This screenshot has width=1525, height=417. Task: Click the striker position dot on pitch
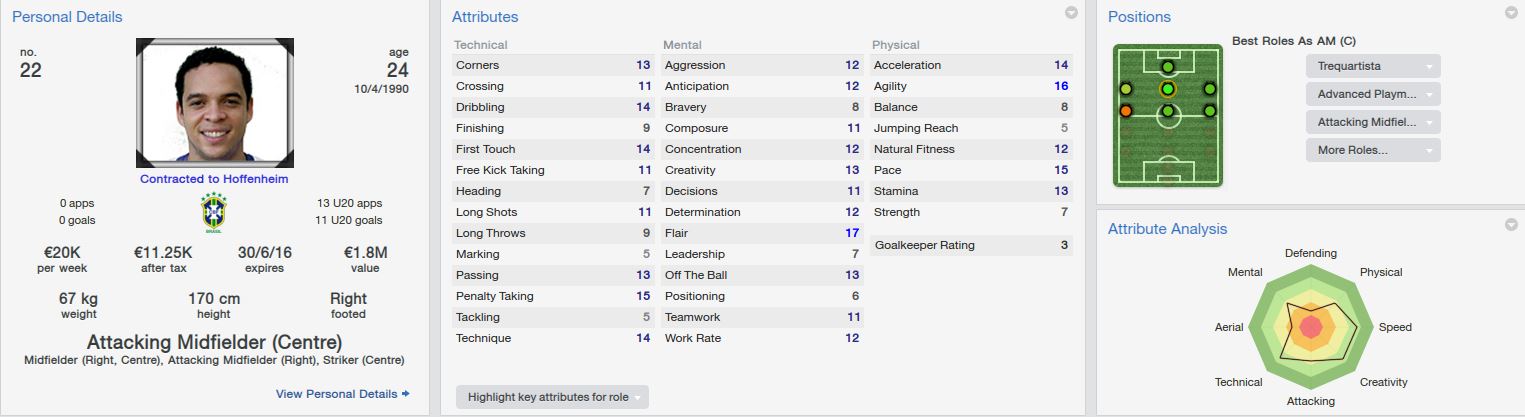click(1168, 67)
